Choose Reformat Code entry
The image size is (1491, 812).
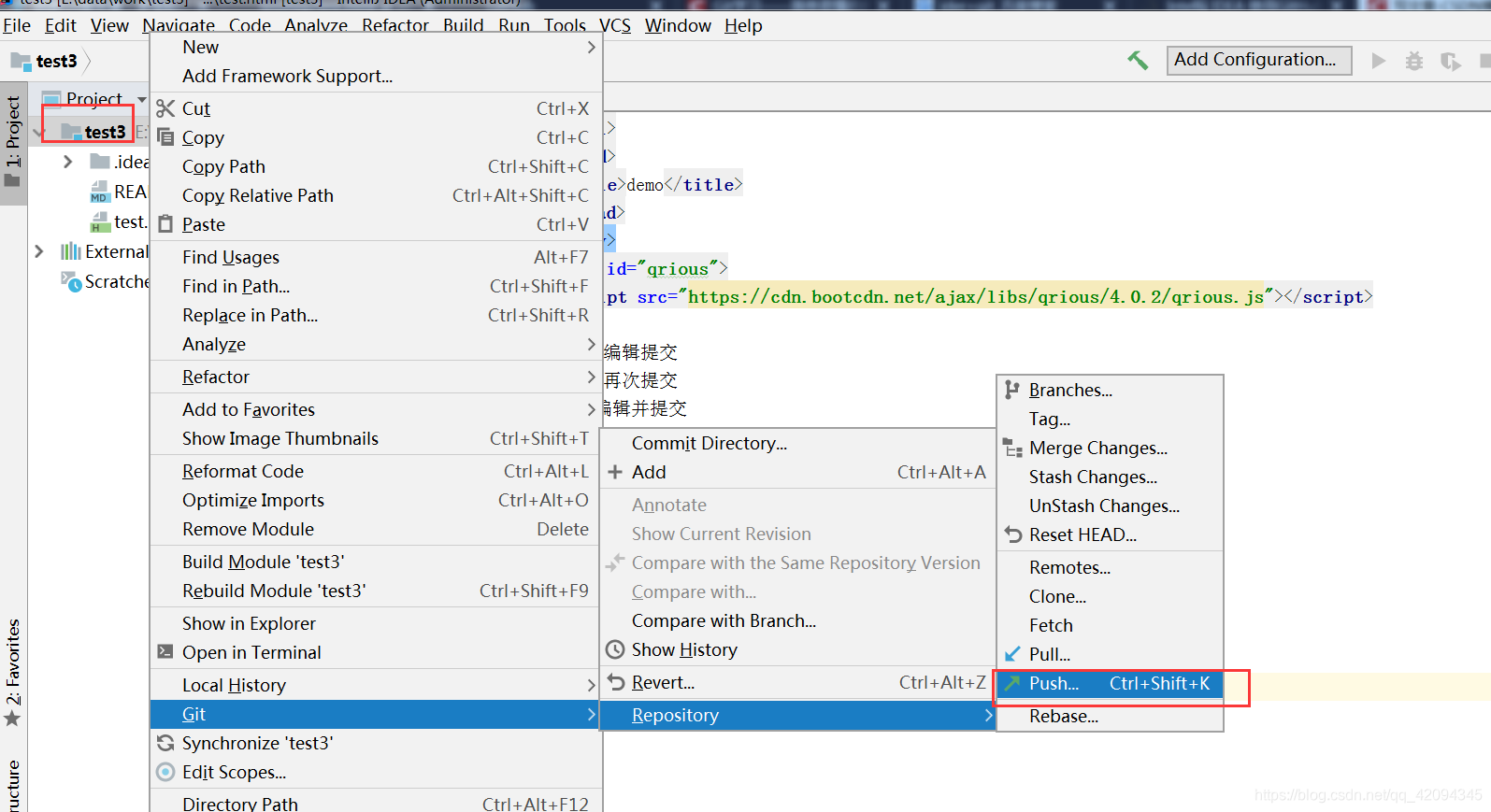click(374, 471)
